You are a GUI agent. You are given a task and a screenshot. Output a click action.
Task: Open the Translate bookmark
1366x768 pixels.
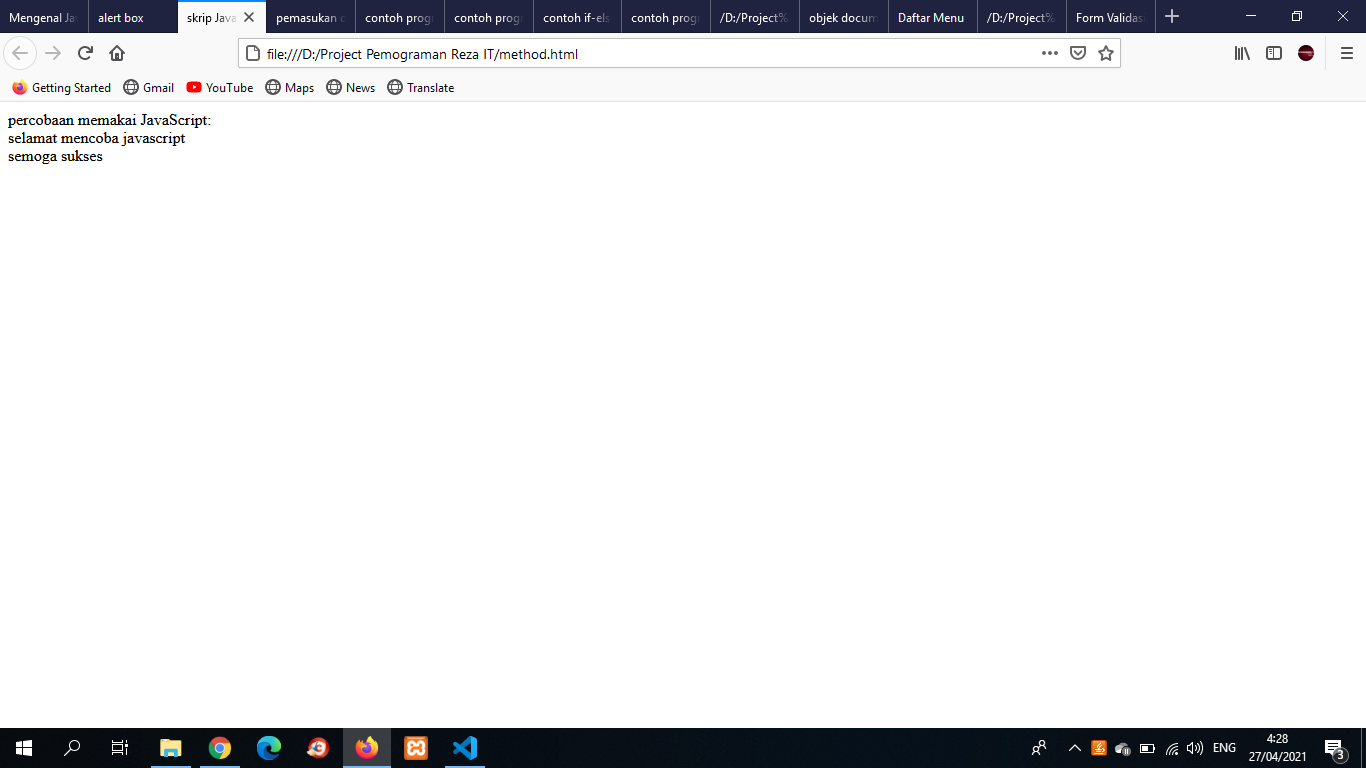421,88
